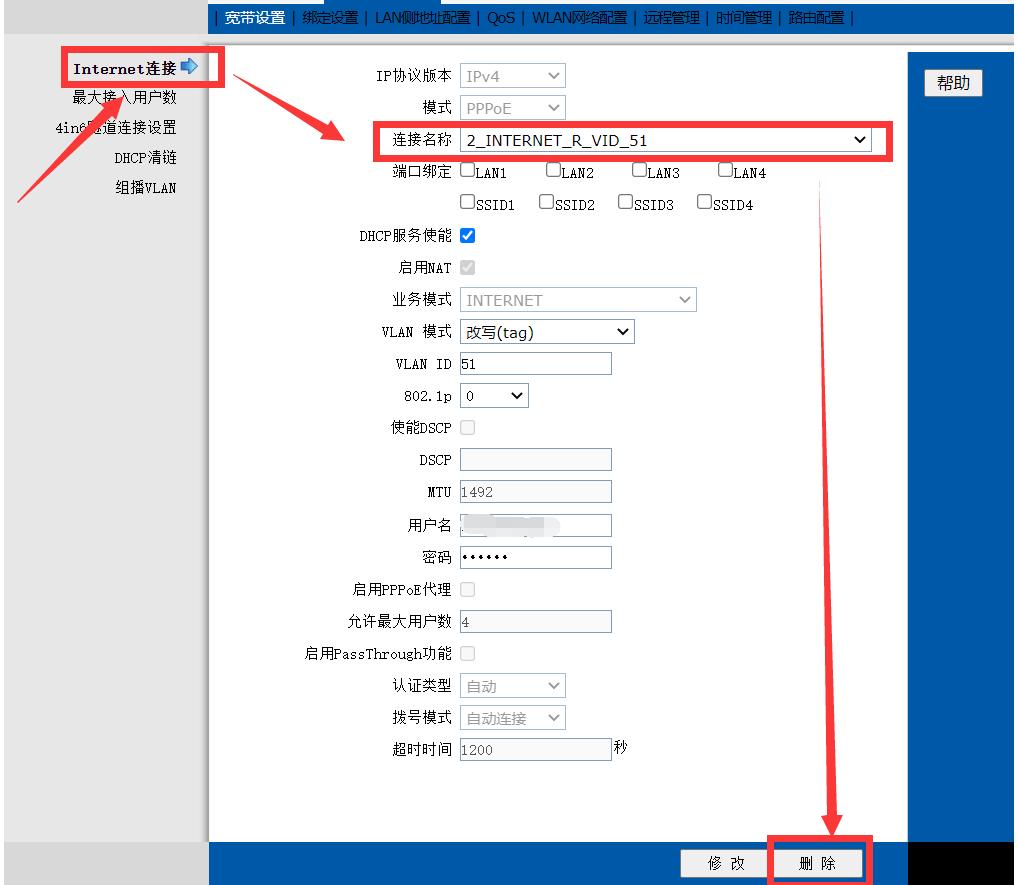Check the 启用PPPoE代理 checkbox
The width and height of the screenshot is (1018, 885).
click(467, 589)
